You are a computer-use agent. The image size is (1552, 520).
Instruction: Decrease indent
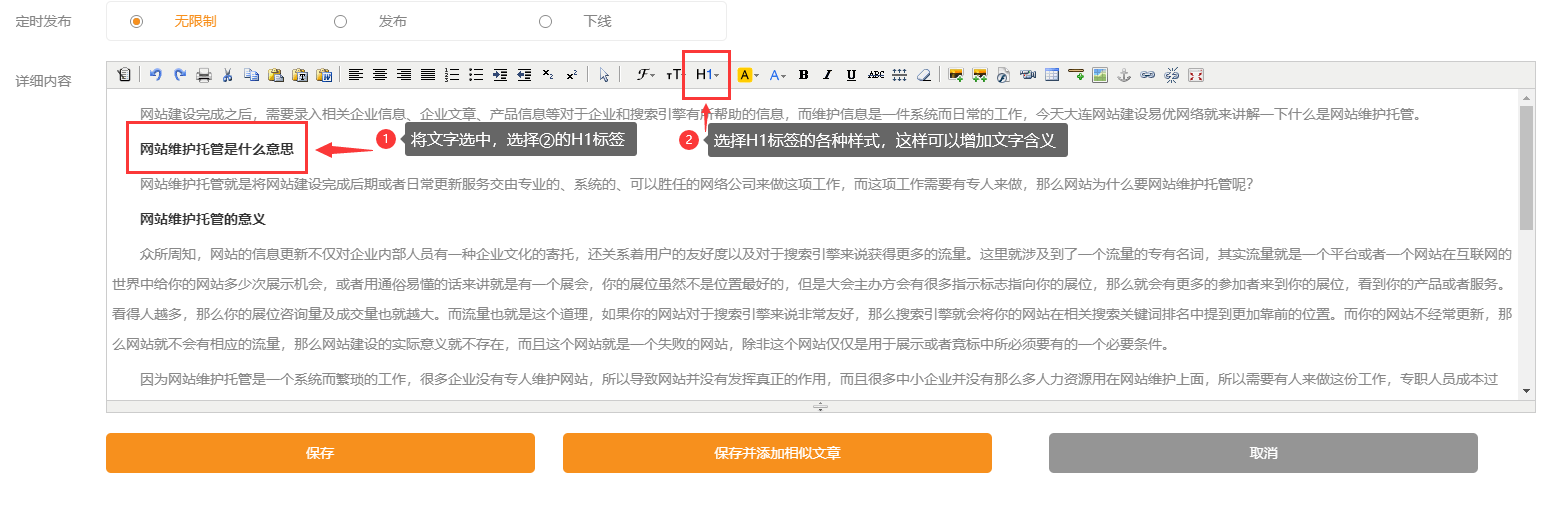pos(524,75)
